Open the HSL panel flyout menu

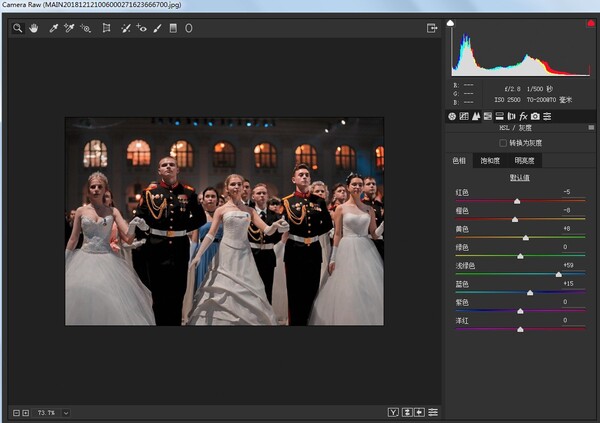(x=591, y=127)
